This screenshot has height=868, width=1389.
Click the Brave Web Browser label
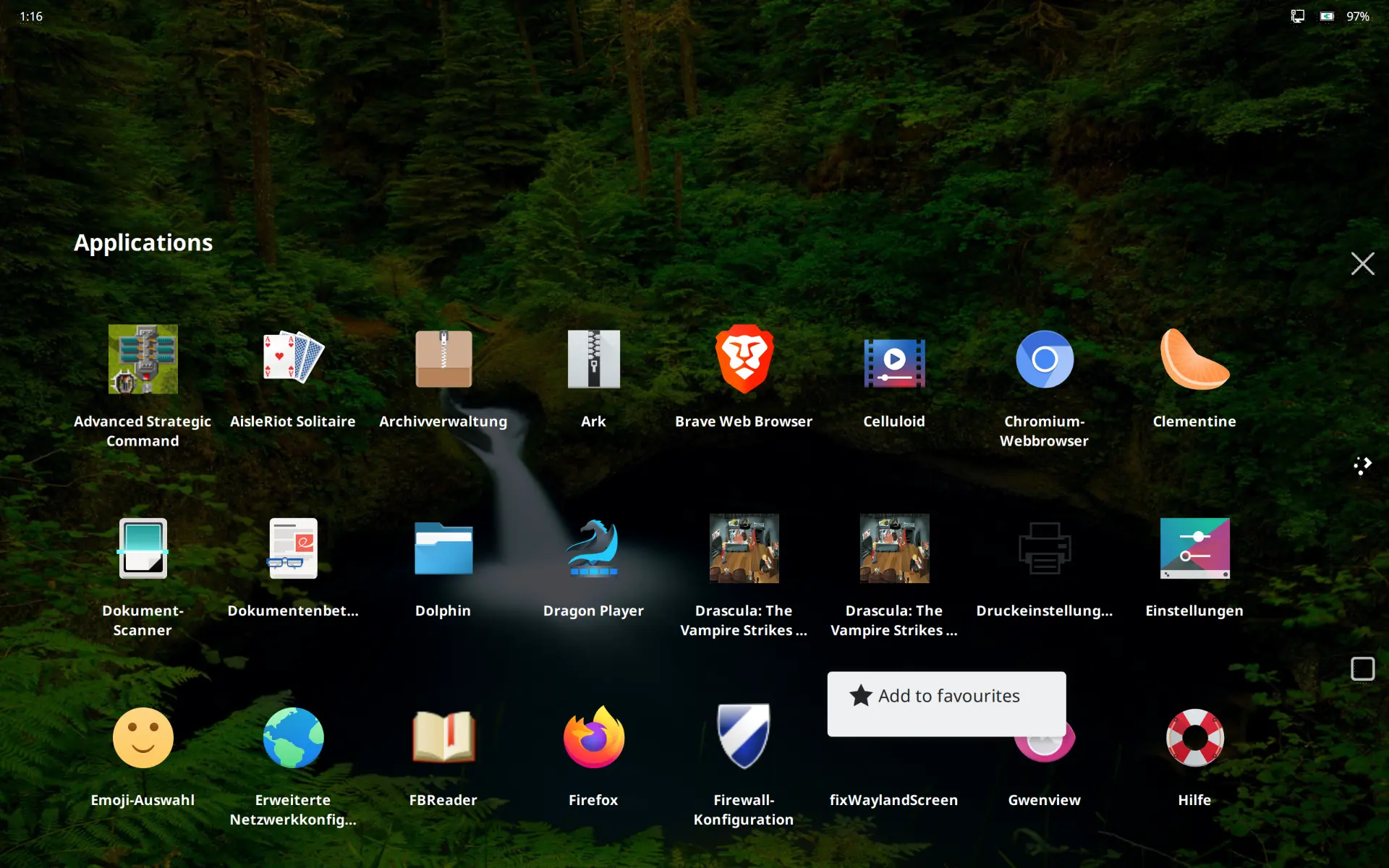744,421
